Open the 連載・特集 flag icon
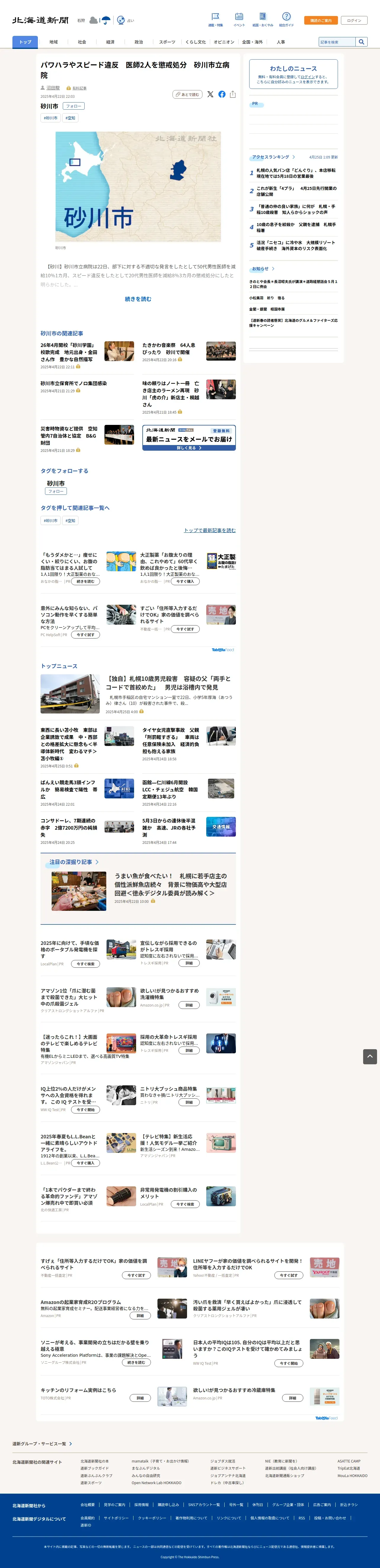The image size is (380, 1568). [x=215, y=16]
